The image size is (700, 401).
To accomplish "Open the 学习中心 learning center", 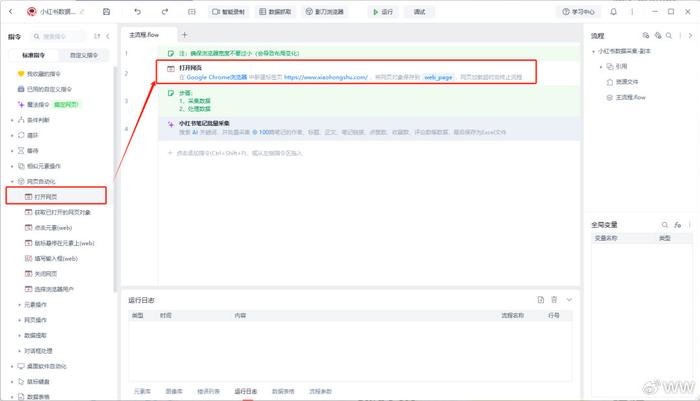I will pyautogui.click(x=578, y=12).
